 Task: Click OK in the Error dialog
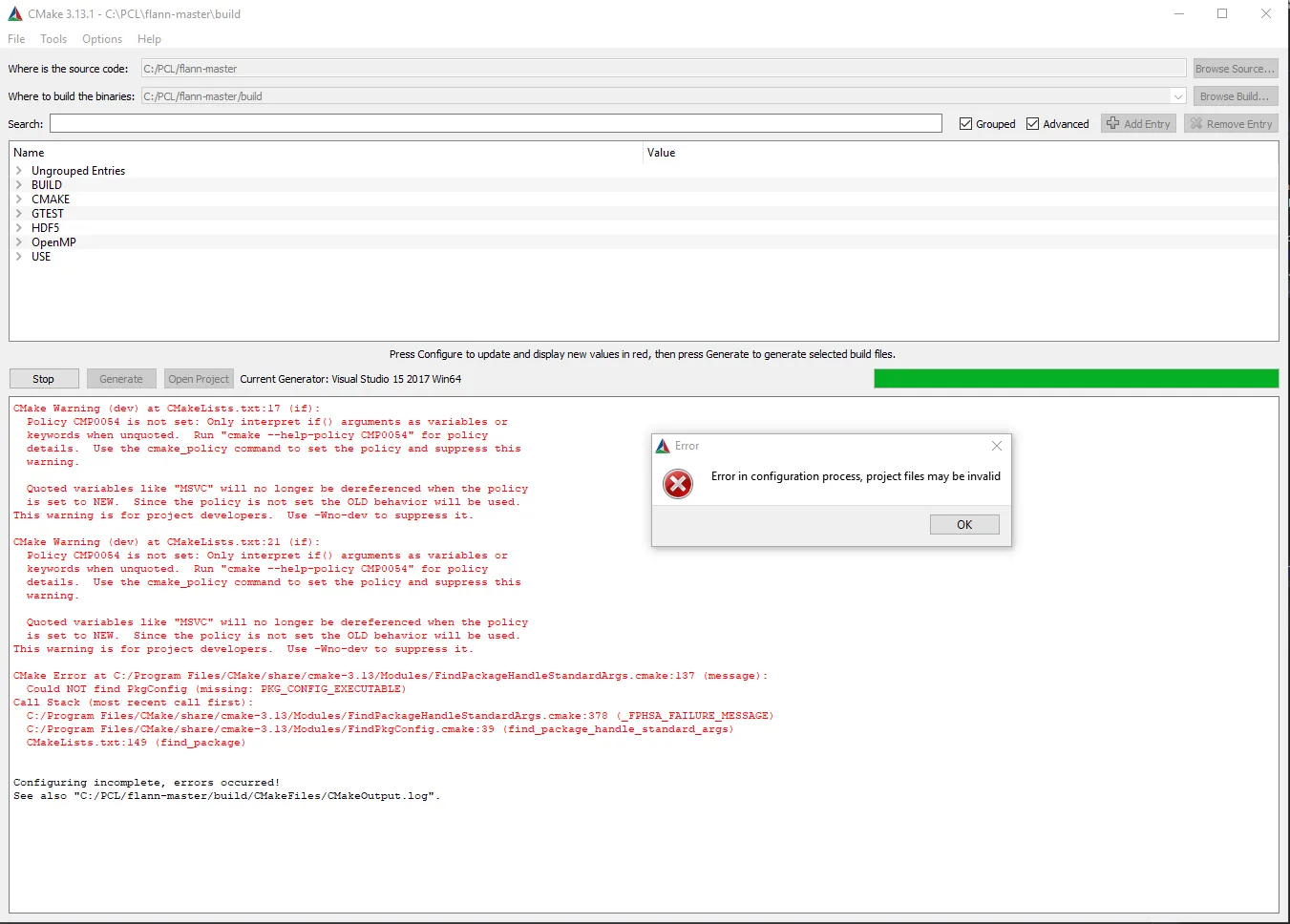coord(964,525)
